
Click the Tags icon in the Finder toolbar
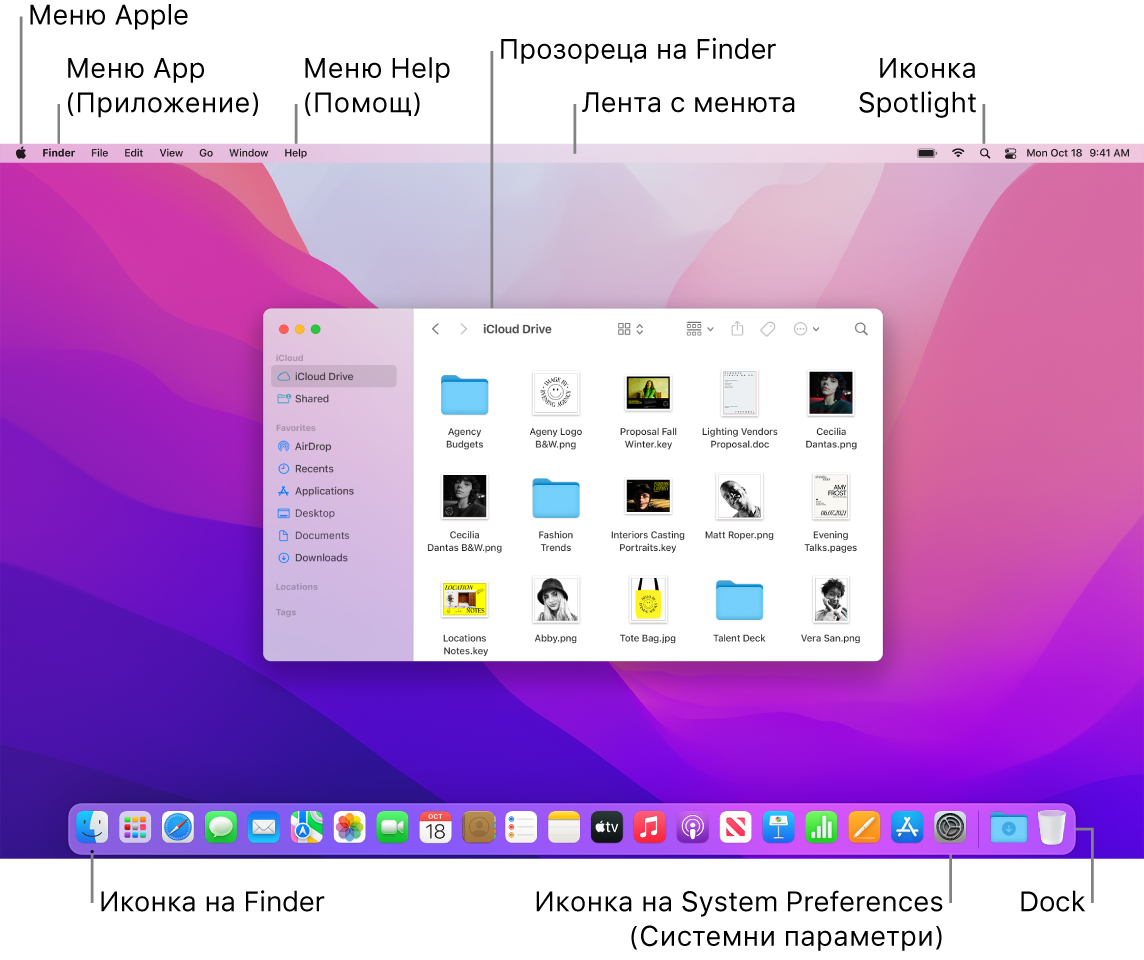tap(767, 328)
